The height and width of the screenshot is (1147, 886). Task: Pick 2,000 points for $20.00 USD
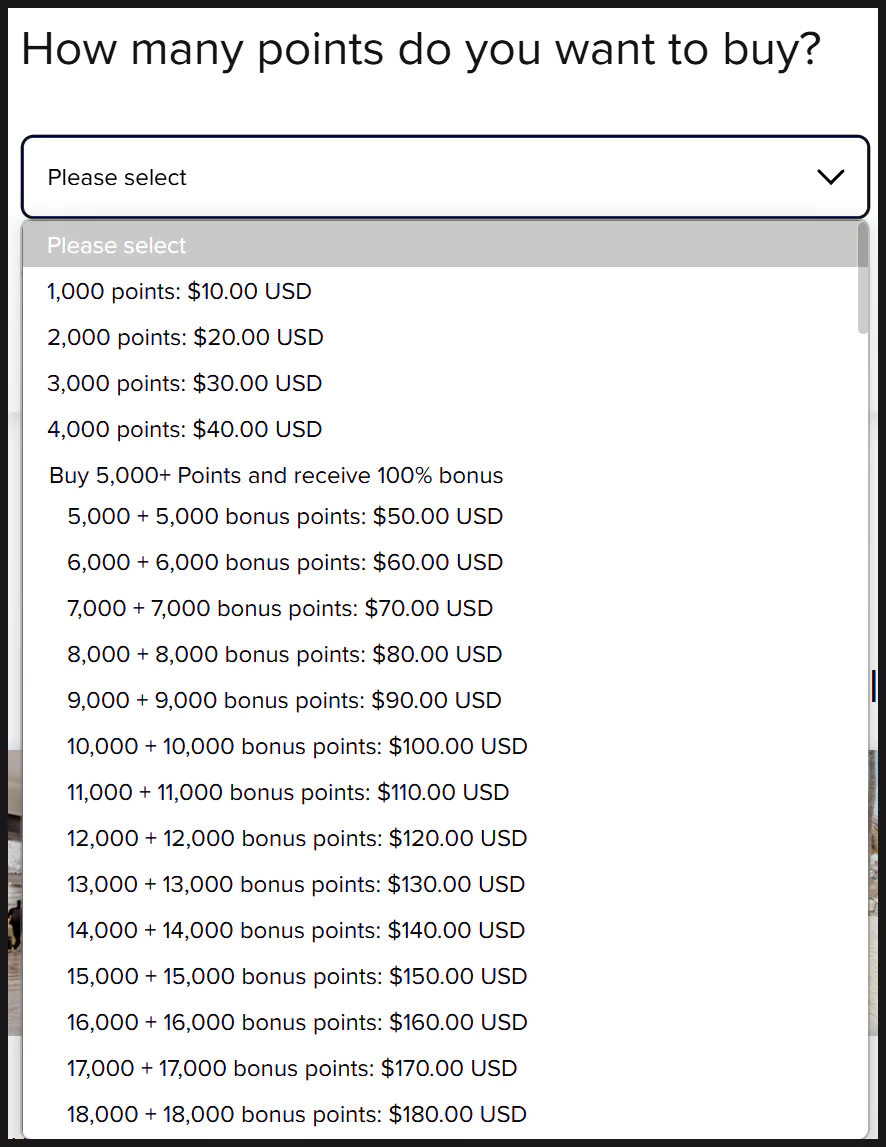186,338
